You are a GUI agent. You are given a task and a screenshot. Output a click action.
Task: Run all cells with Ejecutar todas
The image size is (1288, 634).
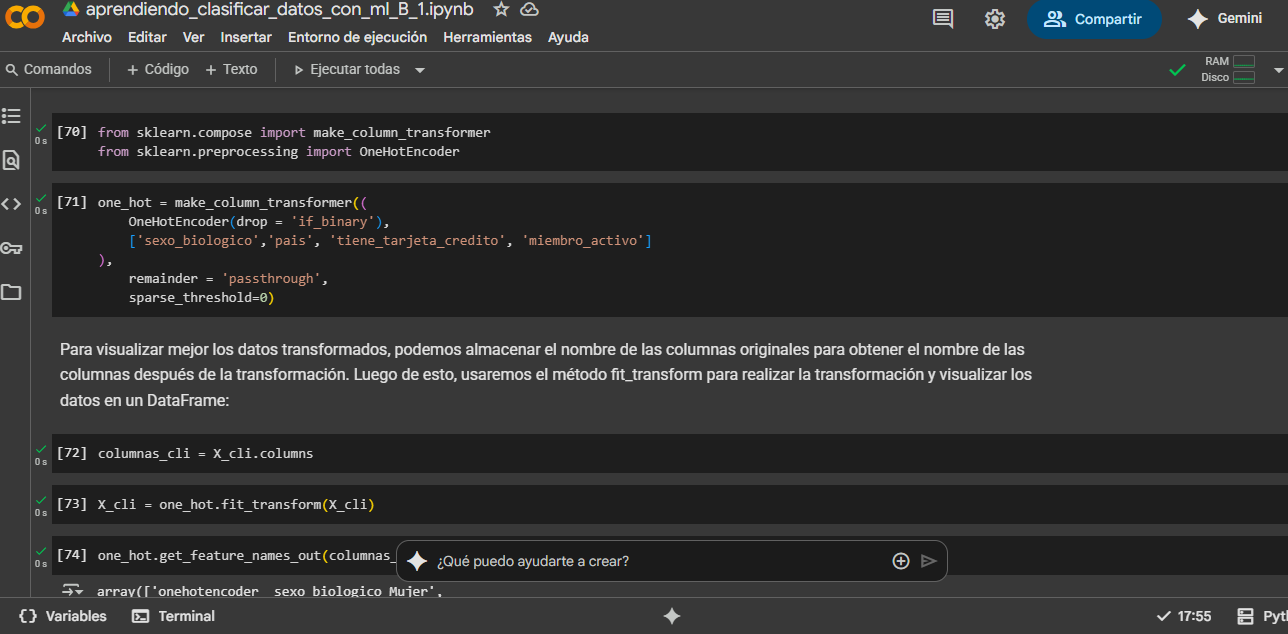pos(346,69)
